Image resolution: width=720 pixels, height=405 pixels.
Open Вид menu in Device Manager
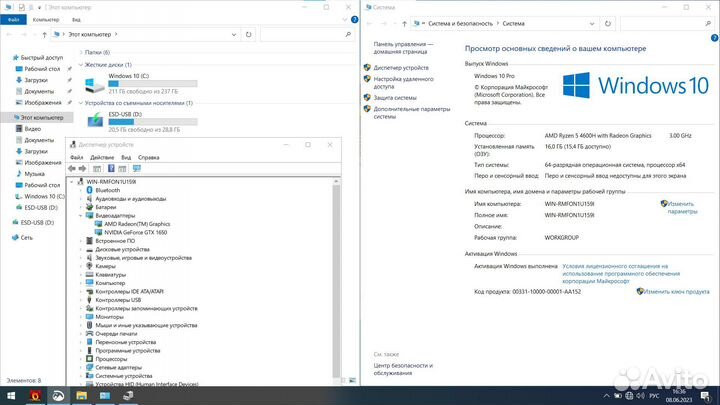tap(126, 158)
